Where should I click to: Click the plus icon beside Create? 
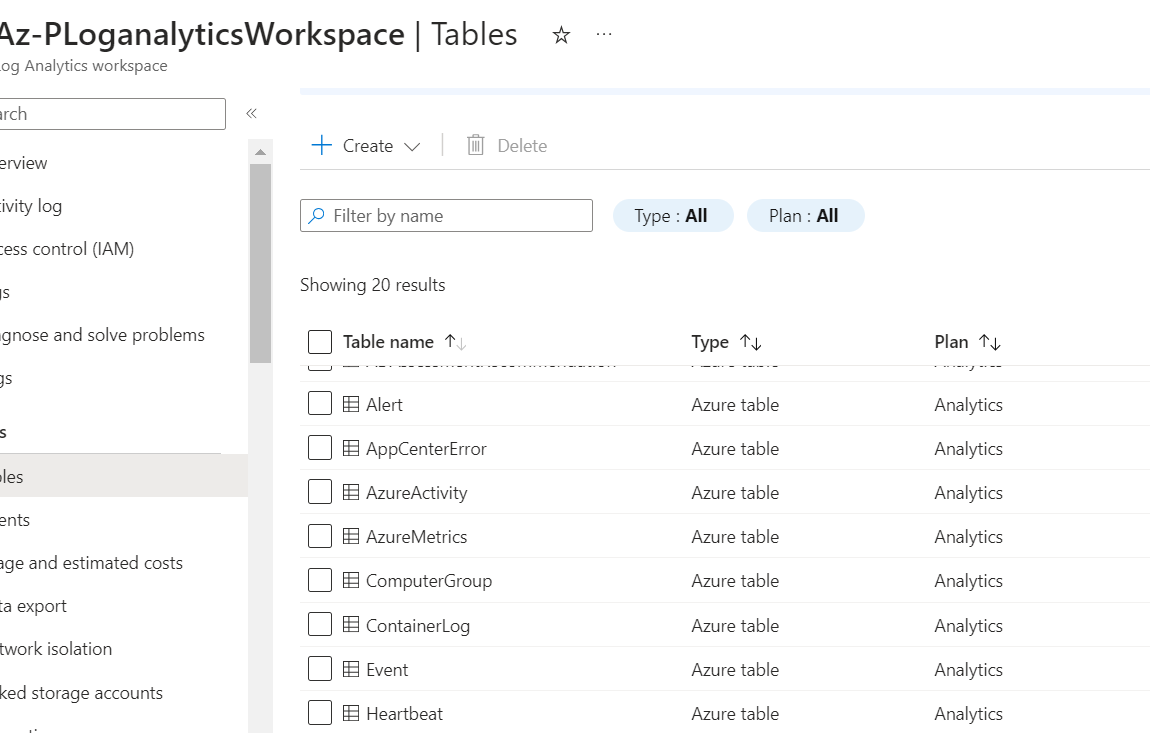[321, 145]
